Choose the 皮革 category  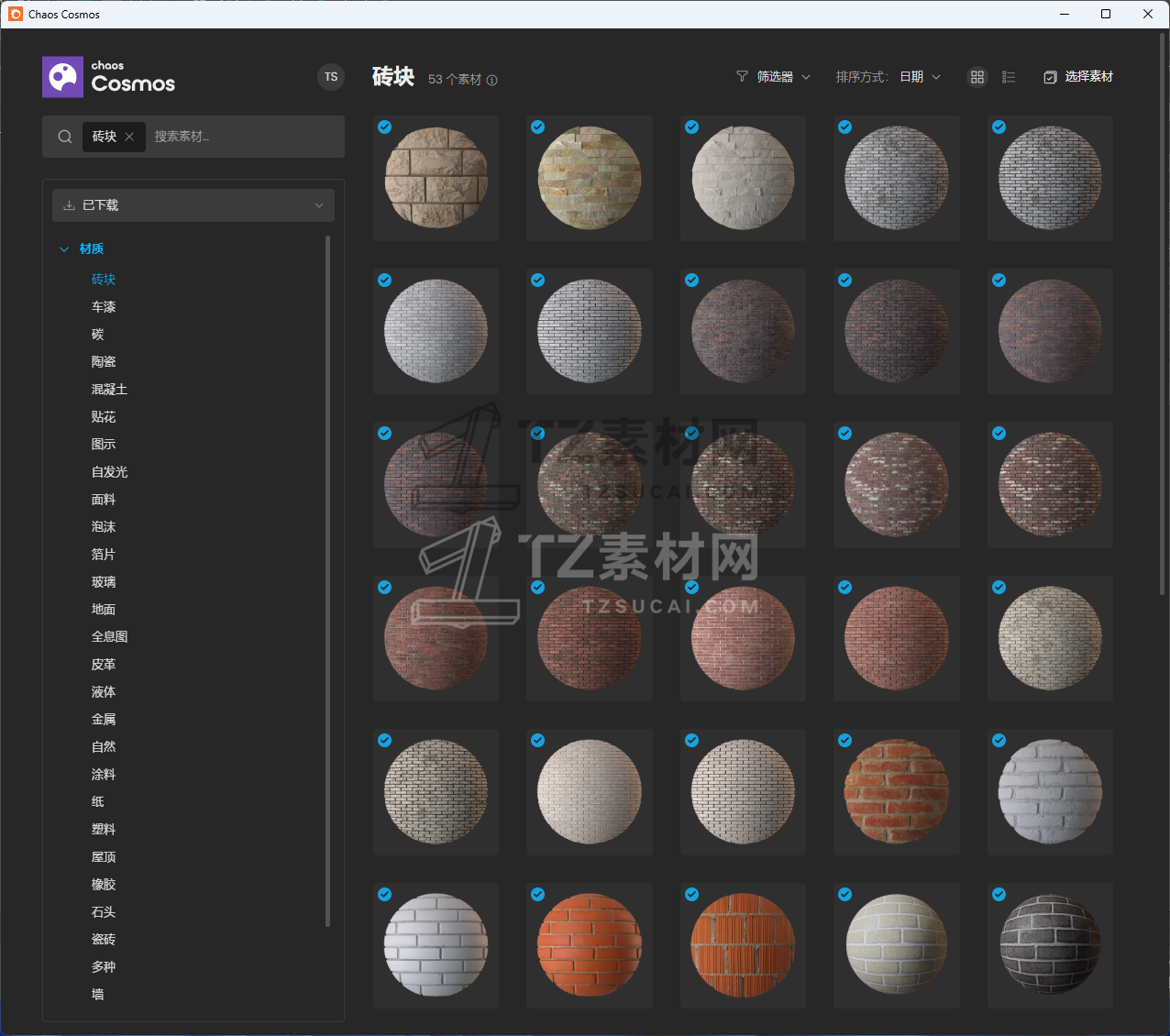tap(104, 665)
